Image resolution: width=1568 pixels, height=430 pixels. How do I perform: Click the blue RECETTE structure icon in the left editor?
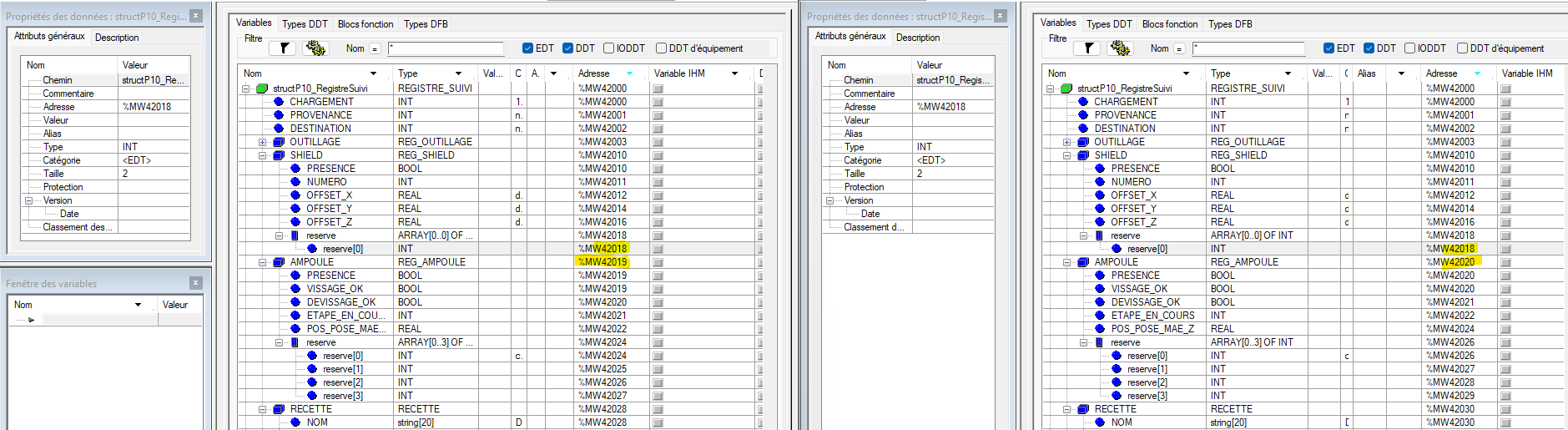tap(279, 409)
